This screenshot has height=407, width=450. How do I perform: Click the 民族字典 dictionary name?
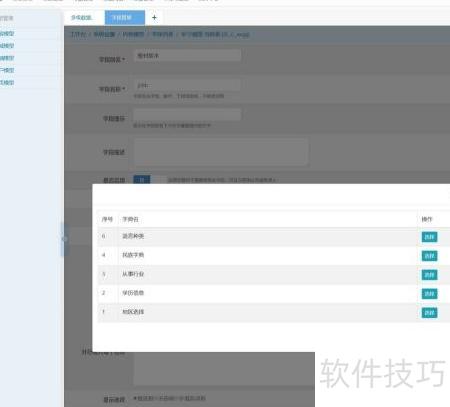click(133, 255)
